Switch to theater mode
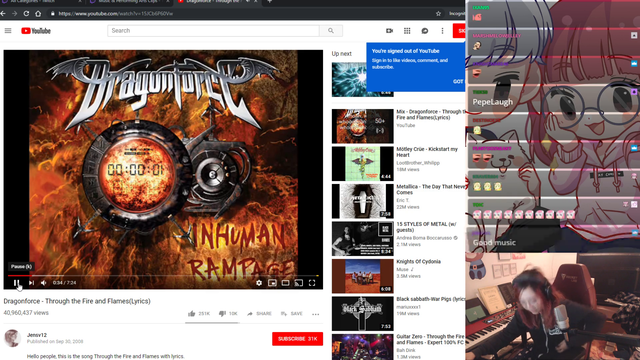Image resolution: width=640 pixels, height=360 pixels. coord(285,282)
